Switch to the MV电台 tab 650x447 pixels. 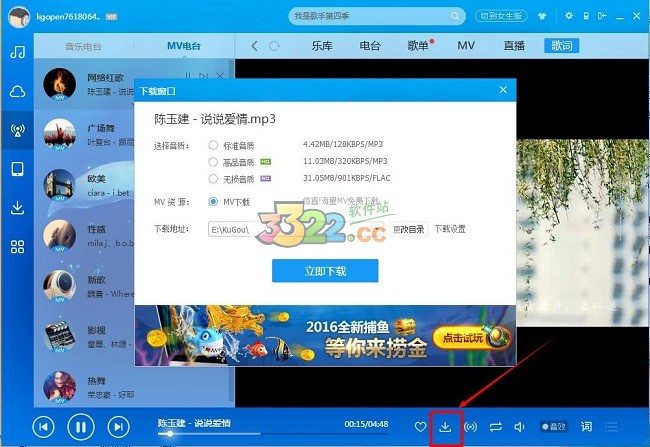click(x=184, y=46)
